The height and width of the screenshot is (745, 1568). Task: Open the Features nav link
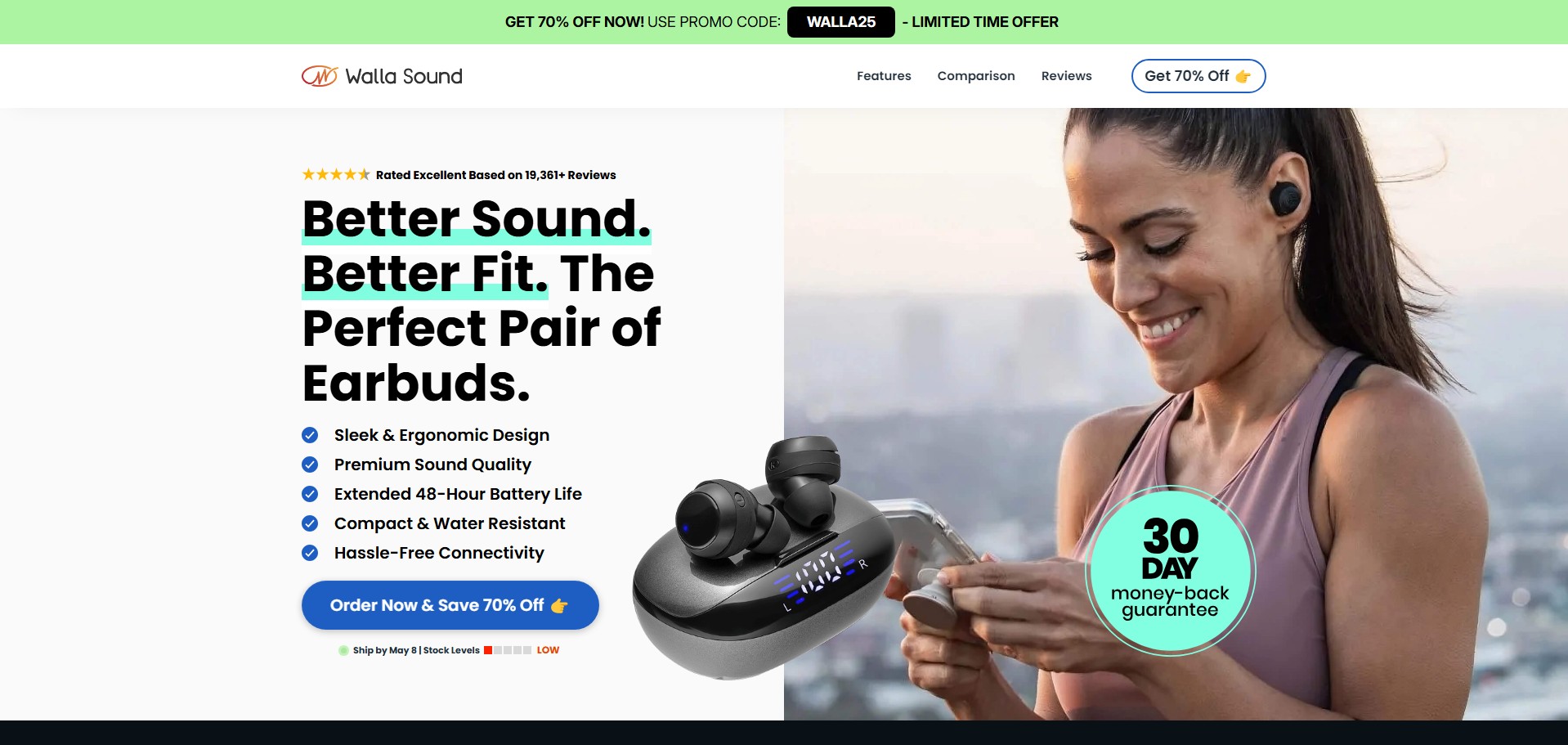pyautogui.click(x=884, y=76)
